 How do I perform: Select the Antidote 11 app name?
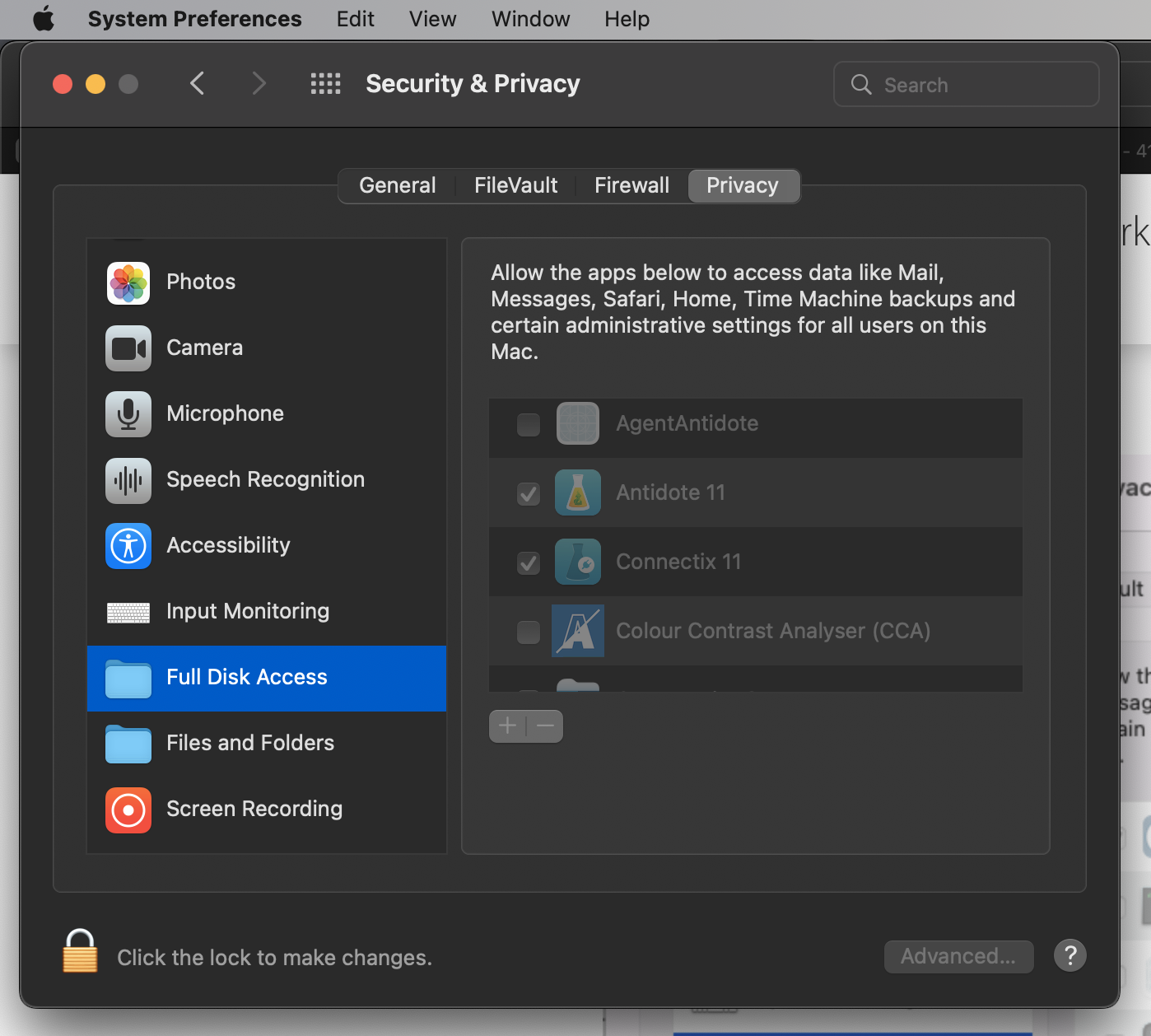point(671,492)
